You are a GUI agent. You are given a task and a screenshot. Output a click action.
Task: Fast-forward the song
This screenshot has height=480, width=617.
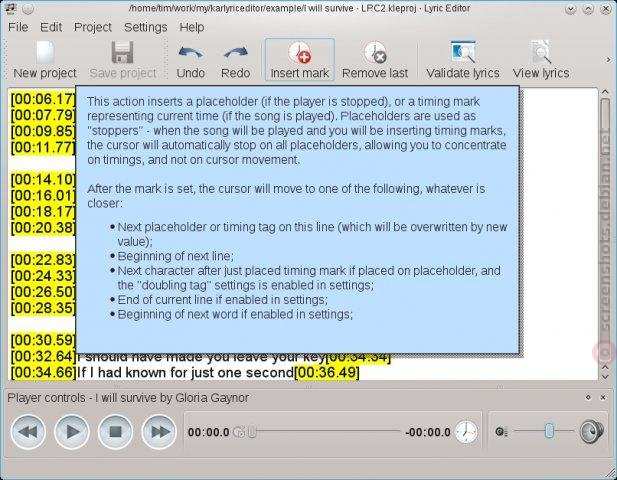pos(159,432)
